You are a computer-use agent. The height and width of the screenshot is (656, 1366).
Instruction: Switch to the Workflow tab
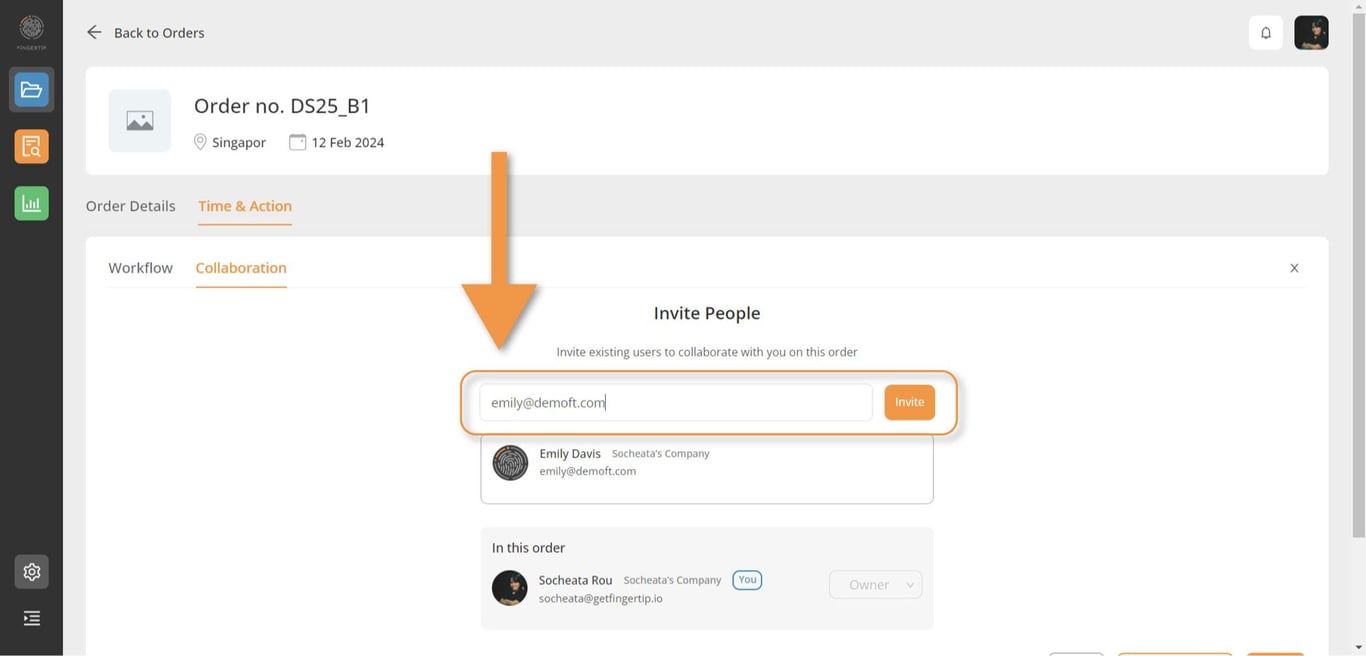pyautogui.click(x=140, y=268)
